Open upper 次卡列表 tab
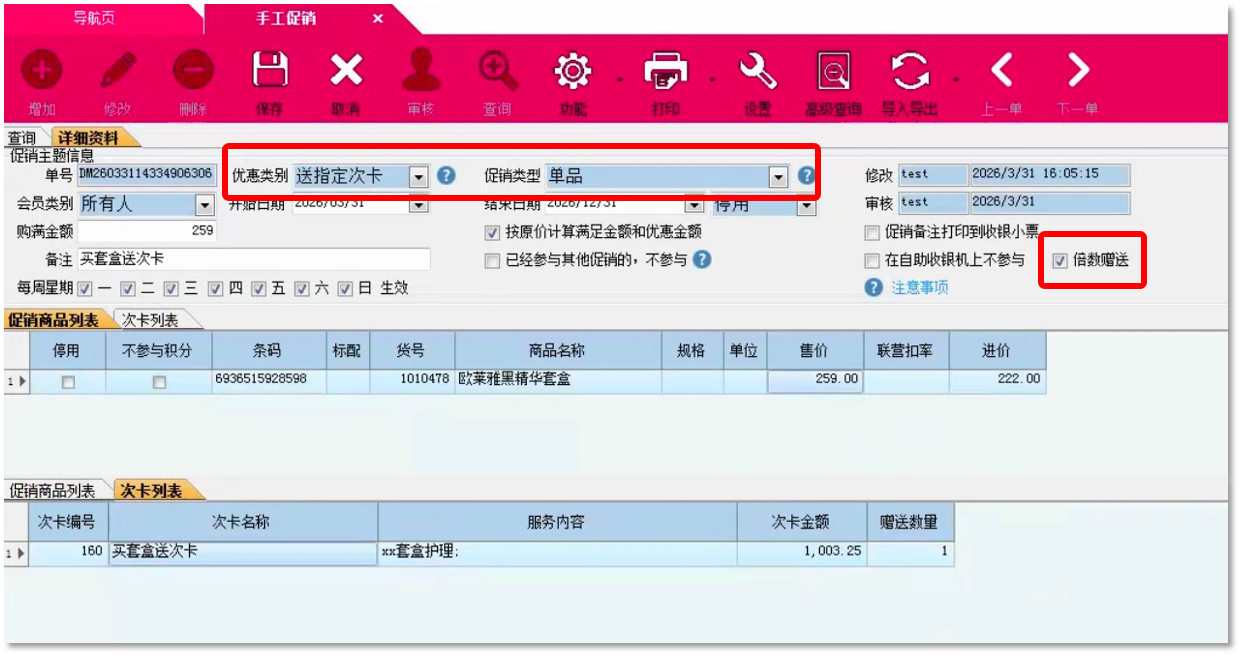 [x=150, y=320]
